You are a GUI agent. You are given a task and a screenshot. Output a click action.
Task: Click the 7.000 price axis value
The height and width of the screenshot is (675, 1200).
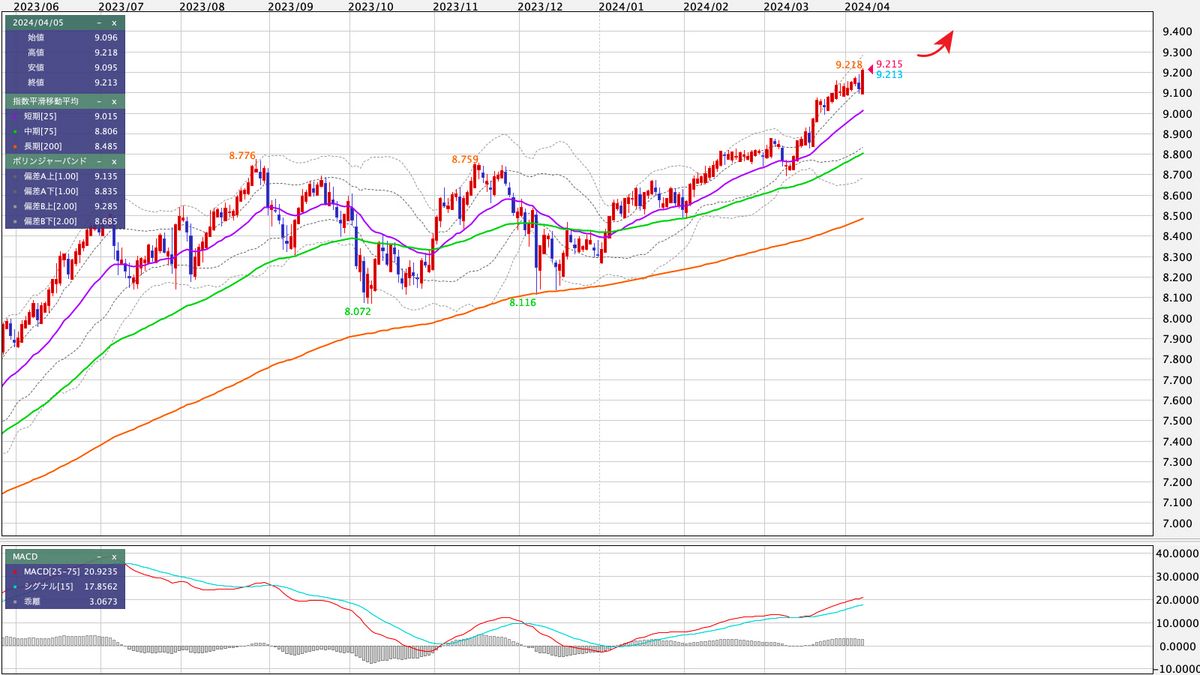click(x=1177, y=524)
